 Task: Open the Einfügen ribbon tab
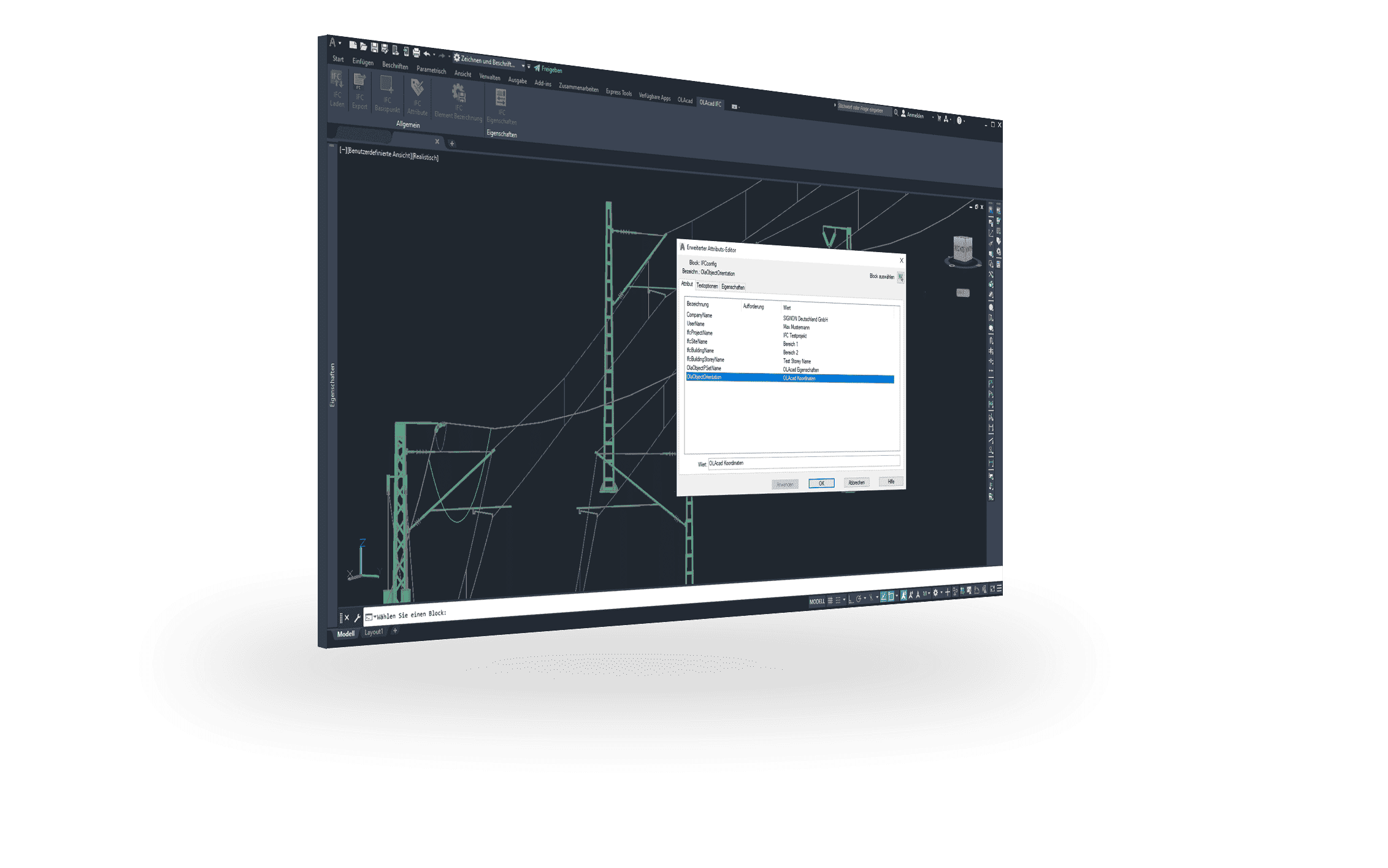point(362,62)
